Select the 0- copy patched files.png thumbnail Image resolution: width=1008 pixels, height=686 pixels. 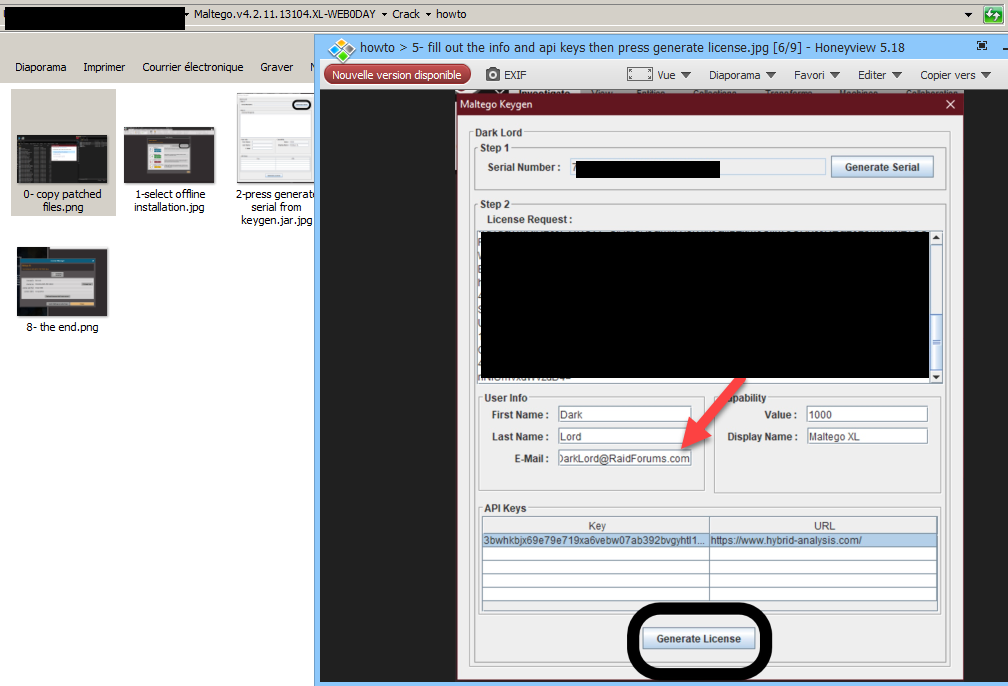[62, 159]
